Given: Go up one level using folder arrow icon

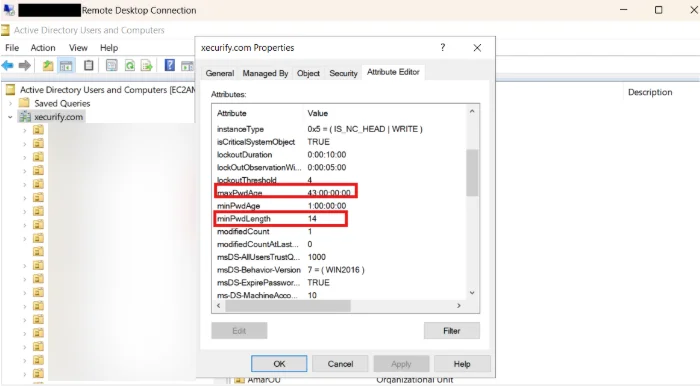Looking at the screenshot, I should (x=48, y=66).
